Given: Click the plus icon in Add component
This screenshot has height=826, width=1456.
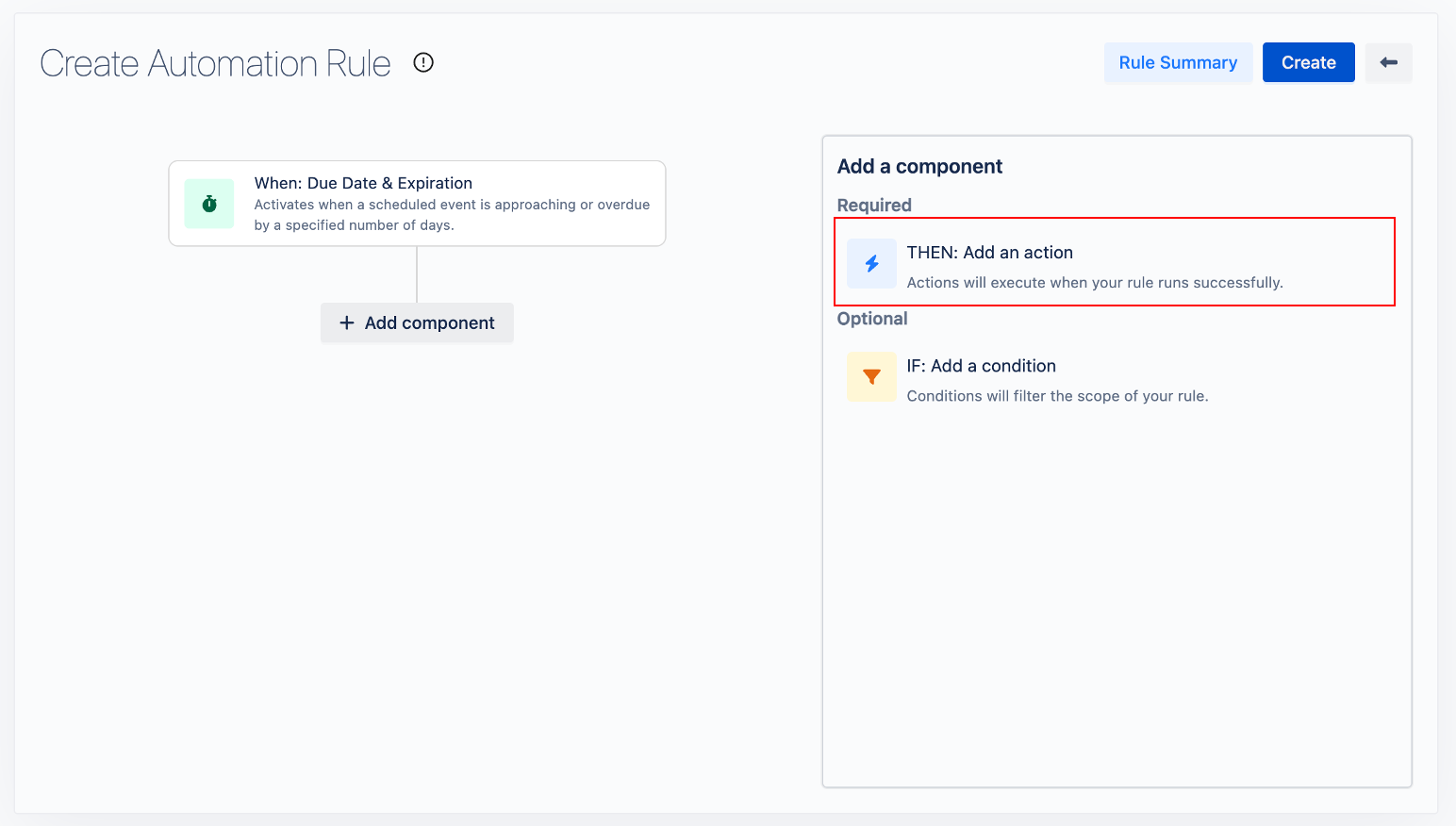Looking at the screenshot, I should click(347, 322).
